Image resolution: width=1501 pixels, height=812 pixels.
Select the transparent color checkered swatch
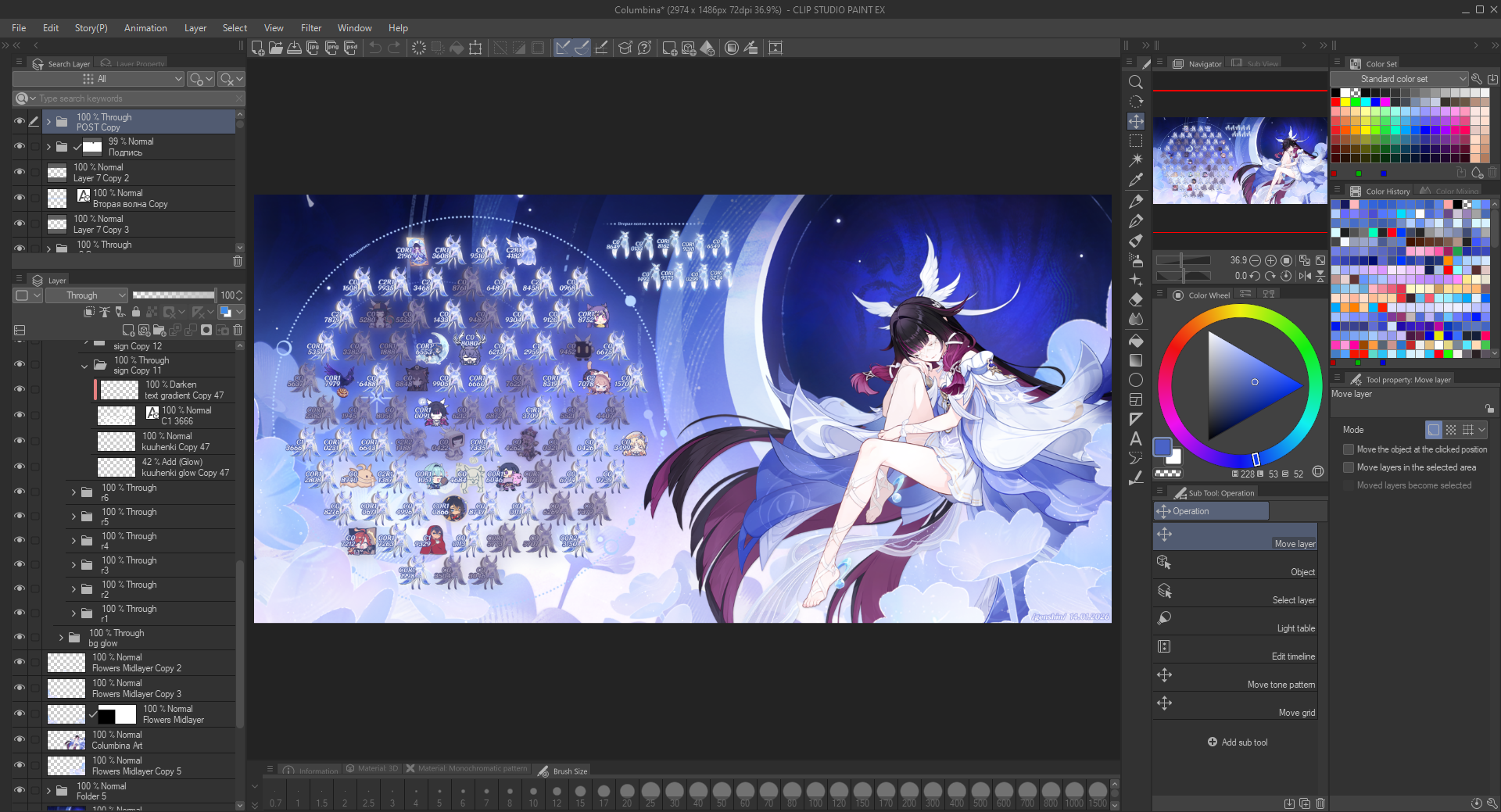pyautogui.click(x=1168, y=473)
